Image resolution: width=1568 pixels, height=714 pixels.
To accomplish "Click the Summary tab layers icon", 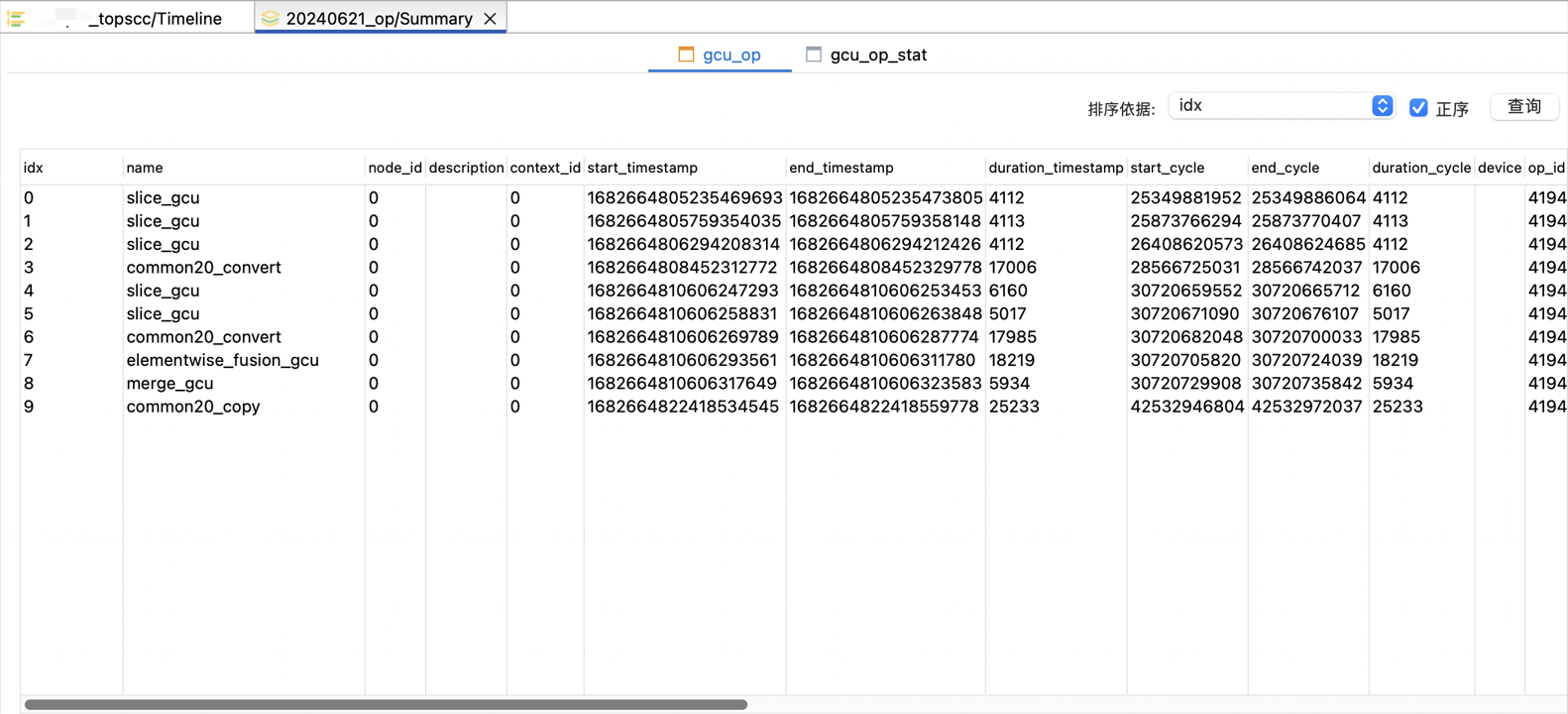I will 270,18.
